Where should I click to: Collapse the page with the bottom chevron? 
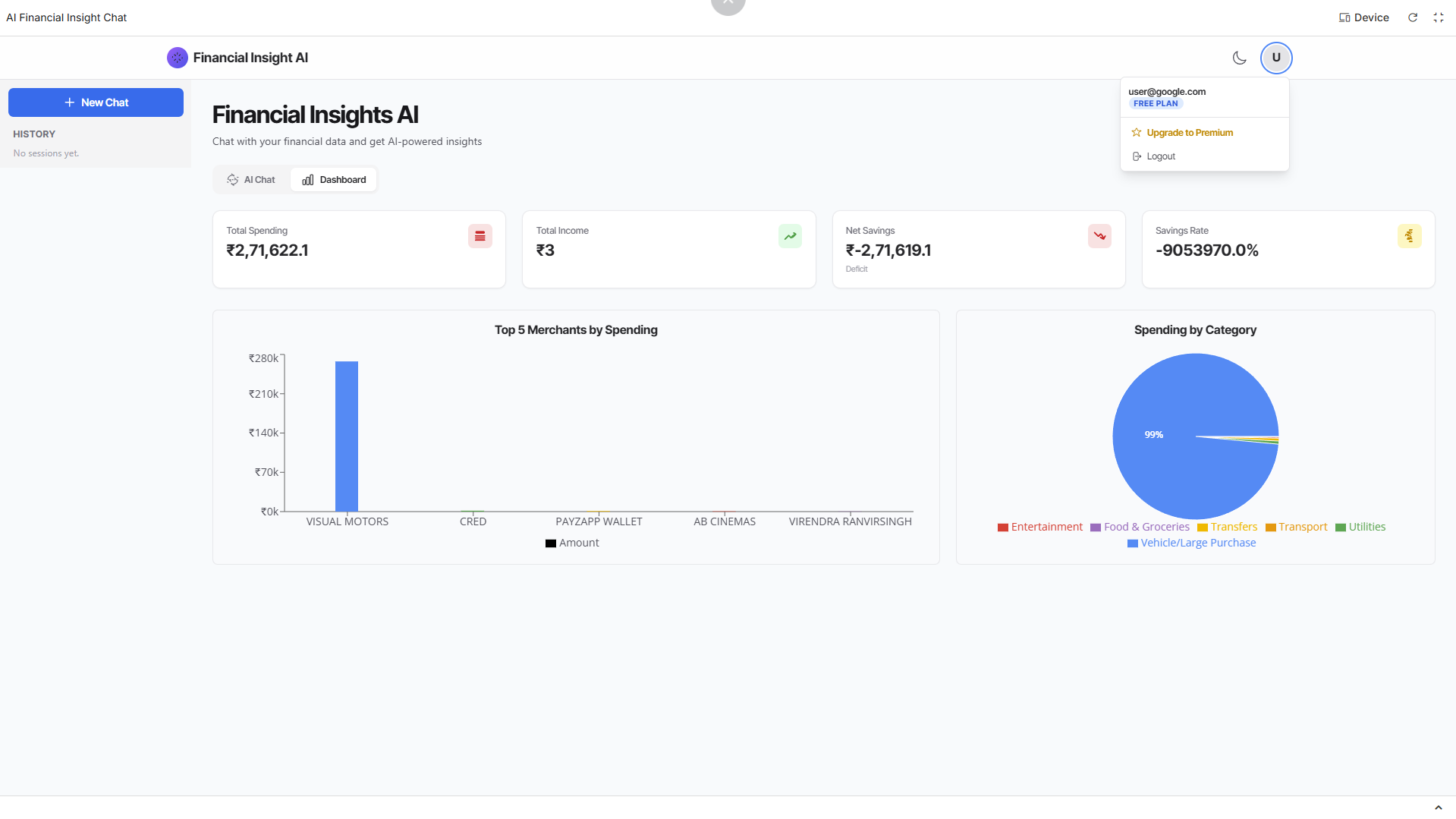(x=1438, y=807)
